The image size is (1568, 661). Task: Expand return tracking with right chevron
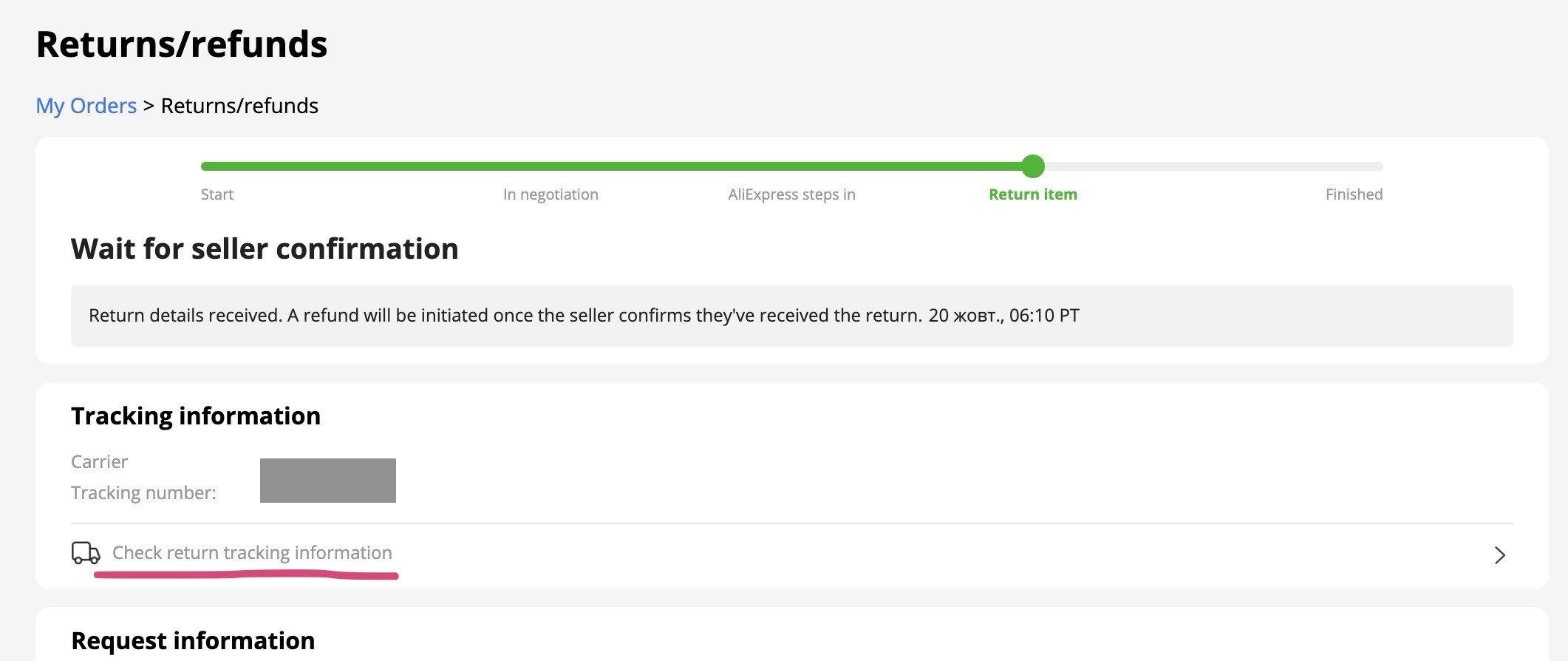coord(1499,555)
